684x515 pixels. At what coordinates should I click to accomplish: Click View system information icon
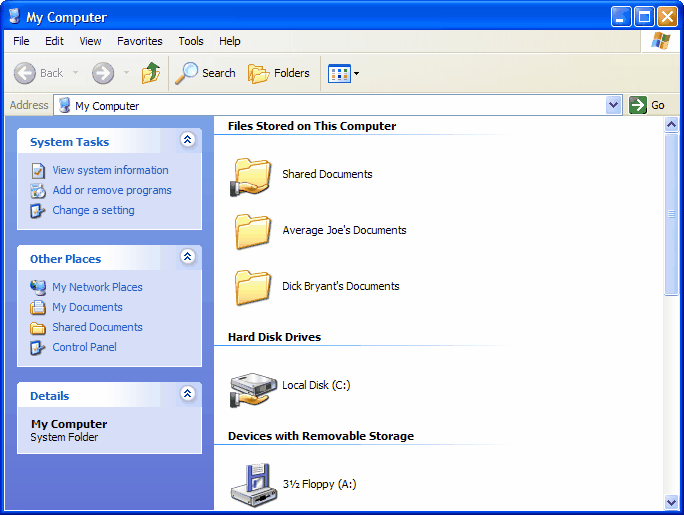tap(38, 171)
